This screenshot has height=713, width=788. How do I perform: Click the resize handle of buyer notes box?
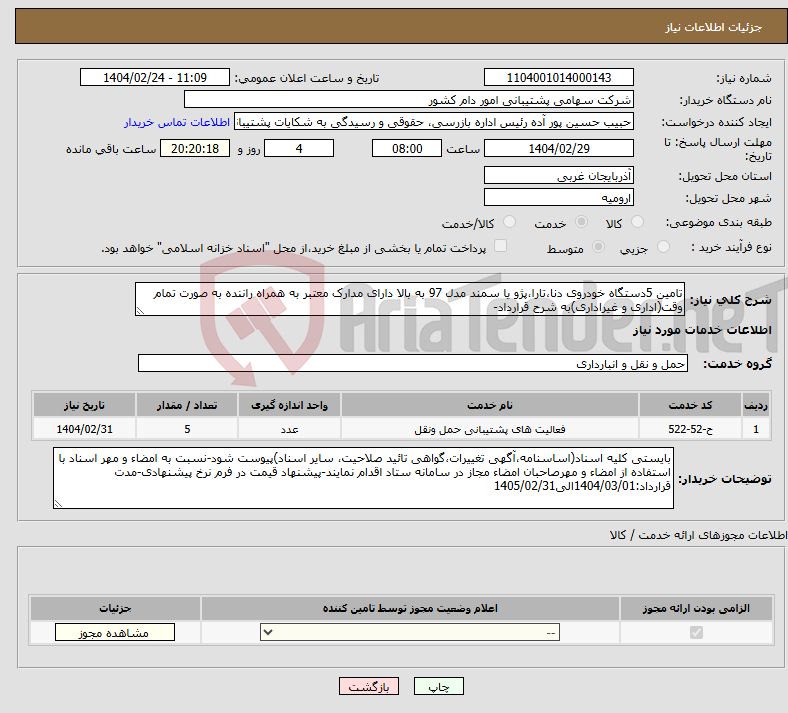click(58, 503)
